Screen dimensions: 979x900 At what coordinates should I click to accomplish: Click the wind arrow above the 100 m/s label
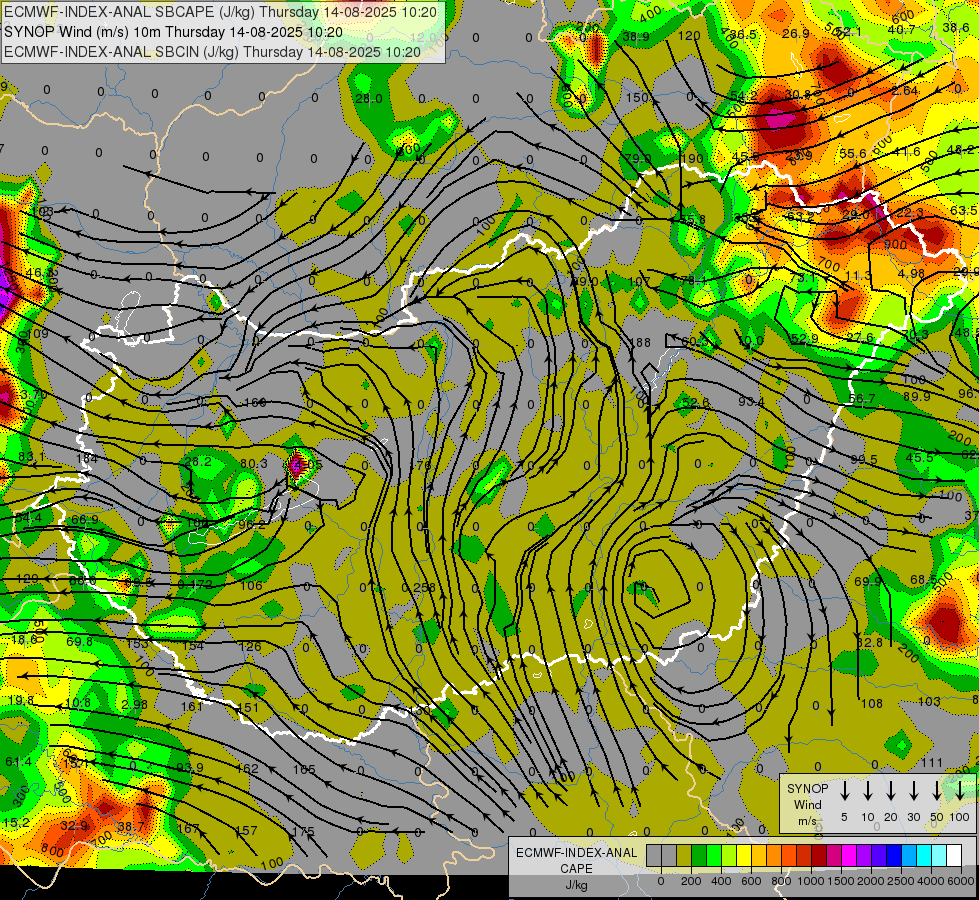click(960, 791)
